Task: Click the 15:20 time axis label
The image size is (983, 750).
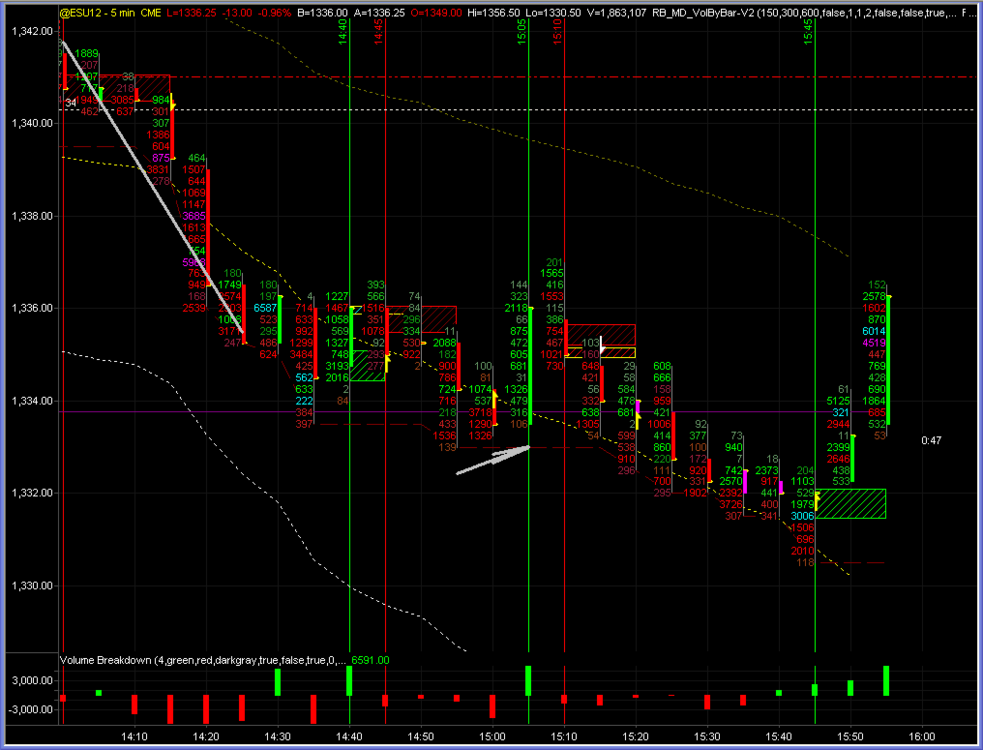Action: [636, 737]
